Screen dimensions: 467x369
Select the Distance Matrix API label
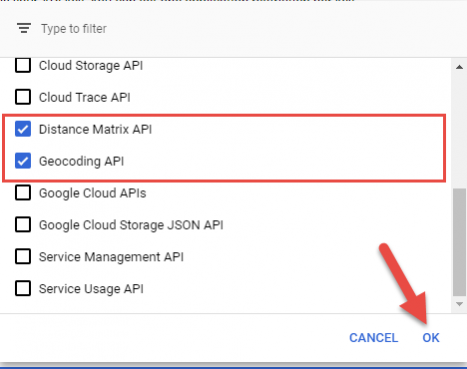coord(95,129)
